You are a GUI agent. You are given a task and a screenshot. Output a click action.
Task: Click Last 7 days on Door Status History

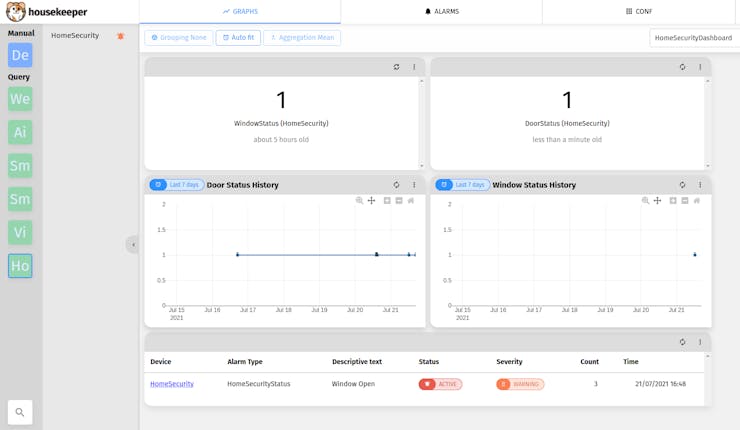177,185
